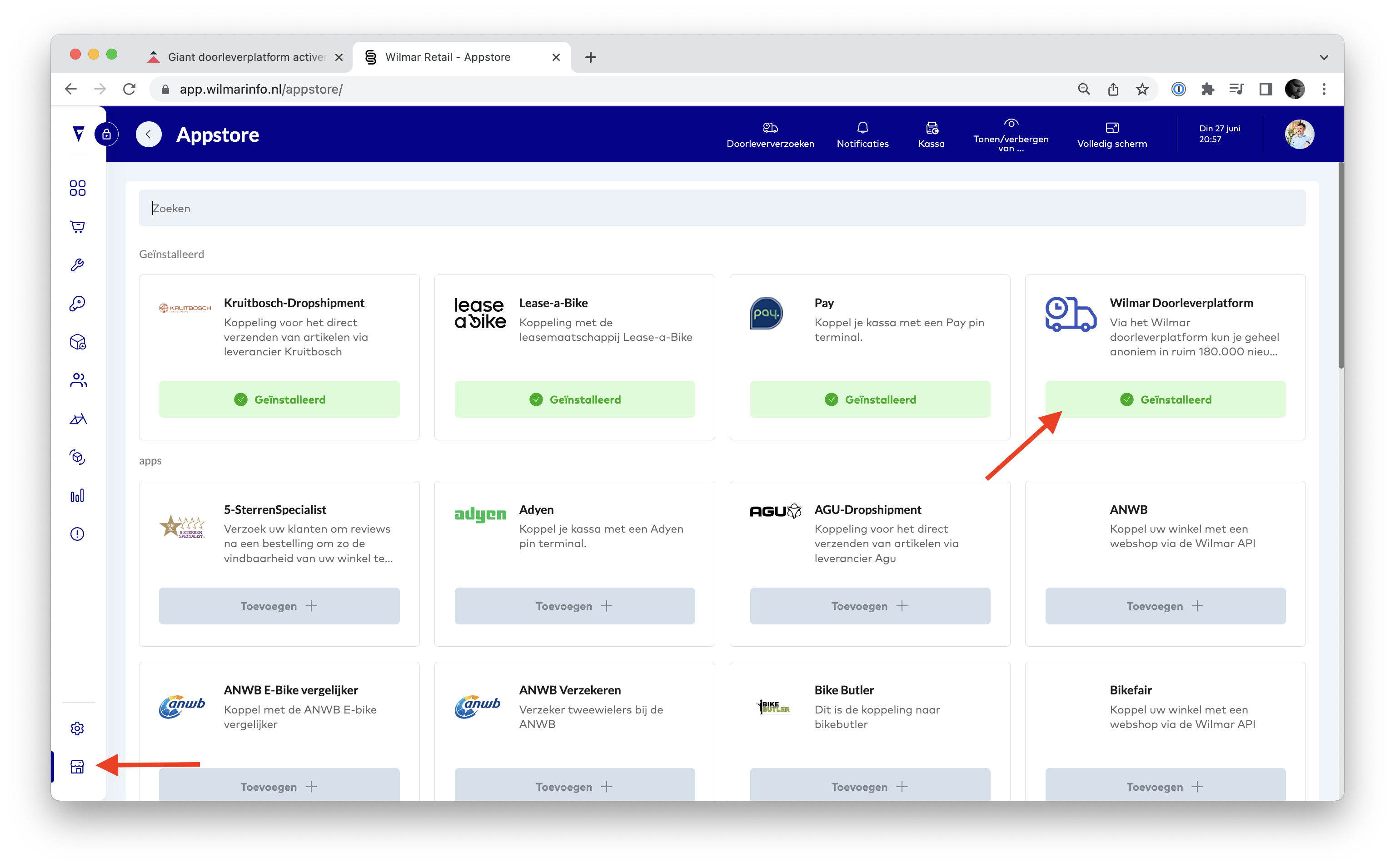Viewport: 1395px width, 868px height.
Task: Open Chrome three-dot menu
Action: (x=1323, y=89)
